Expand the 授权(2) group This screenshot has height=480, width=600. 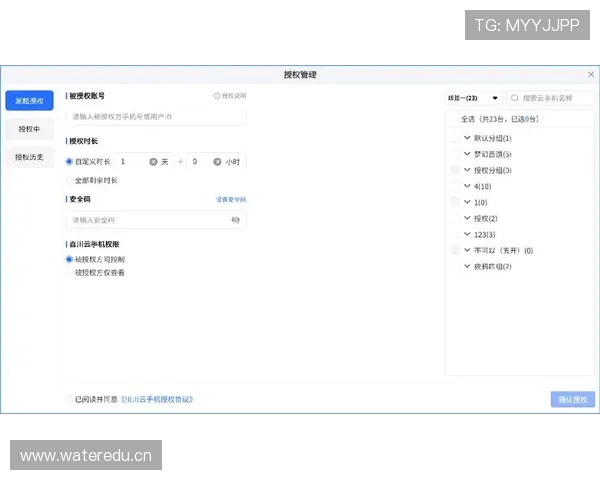point(467,218)
